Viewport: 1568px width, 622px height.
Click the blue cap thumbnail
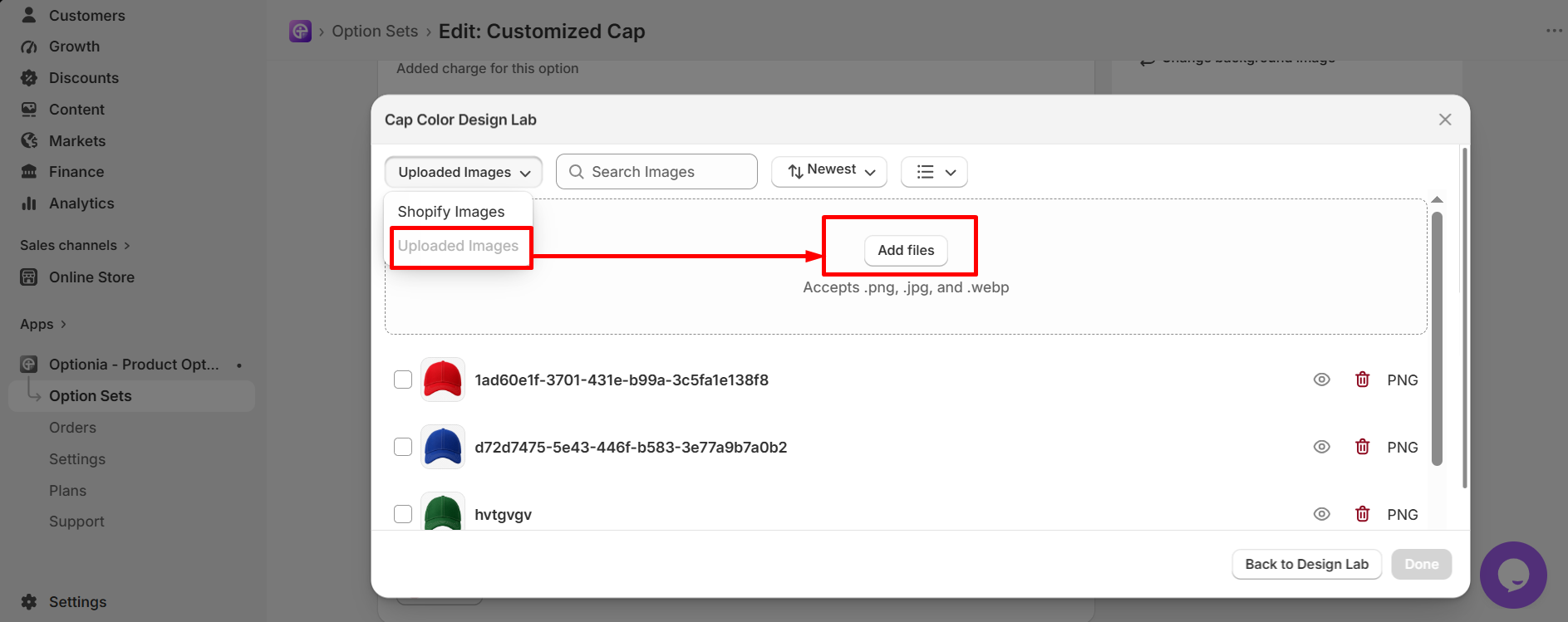point(443,447)
